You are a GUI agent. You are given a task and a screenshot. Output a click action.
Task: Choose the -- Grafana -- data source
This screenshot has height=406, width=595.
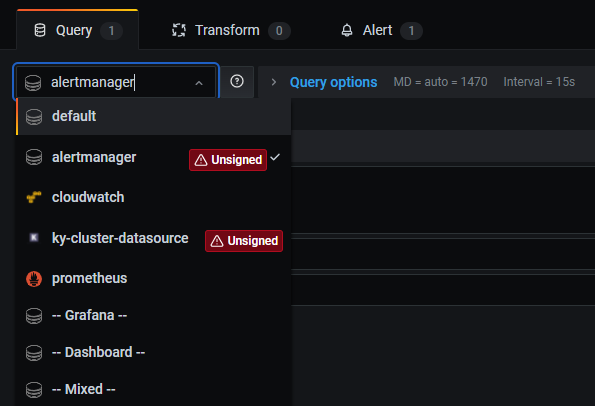[x=153, y=315]
